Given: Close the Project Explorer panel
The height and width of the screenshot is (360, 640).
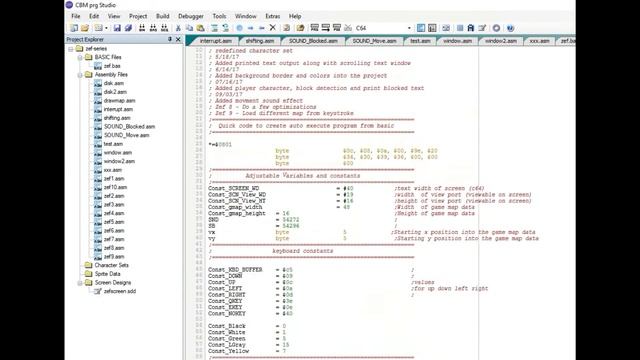Looking at the screenshot, I should [x=178, y=39].
